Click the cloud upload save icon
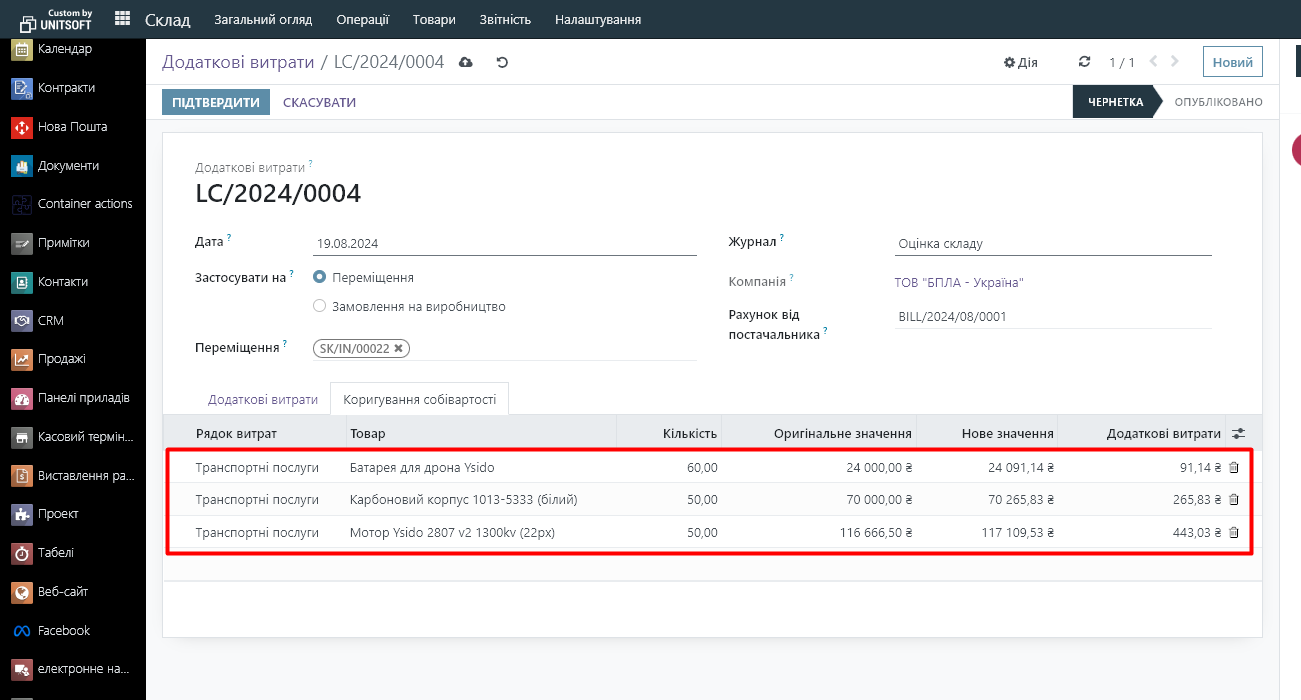 pos(465,62)
